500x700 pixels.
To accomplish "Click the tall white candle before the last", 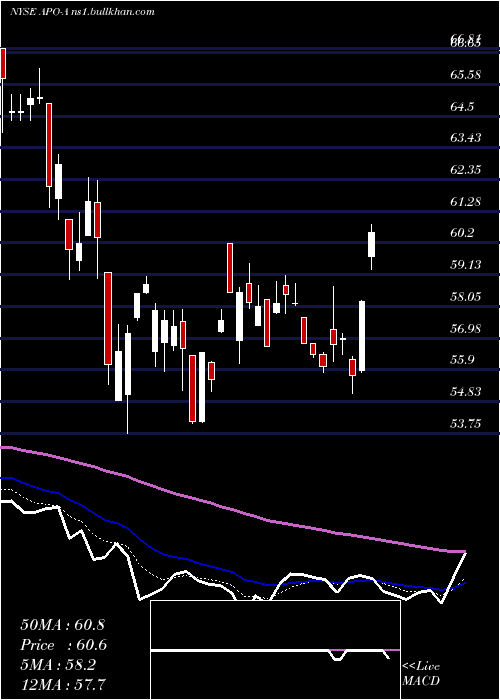I will pos(362,336).
